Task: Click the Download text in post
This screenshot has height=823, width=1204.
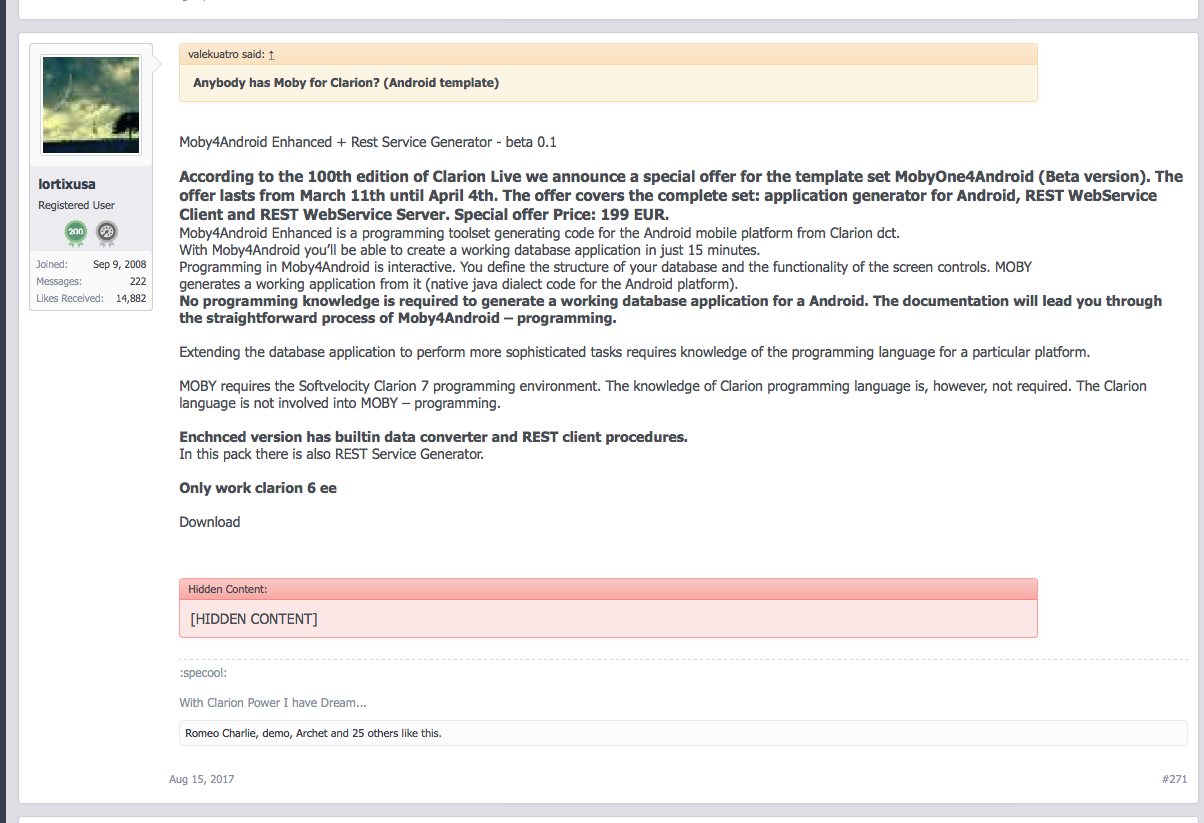Action: [x=210, y=522]
